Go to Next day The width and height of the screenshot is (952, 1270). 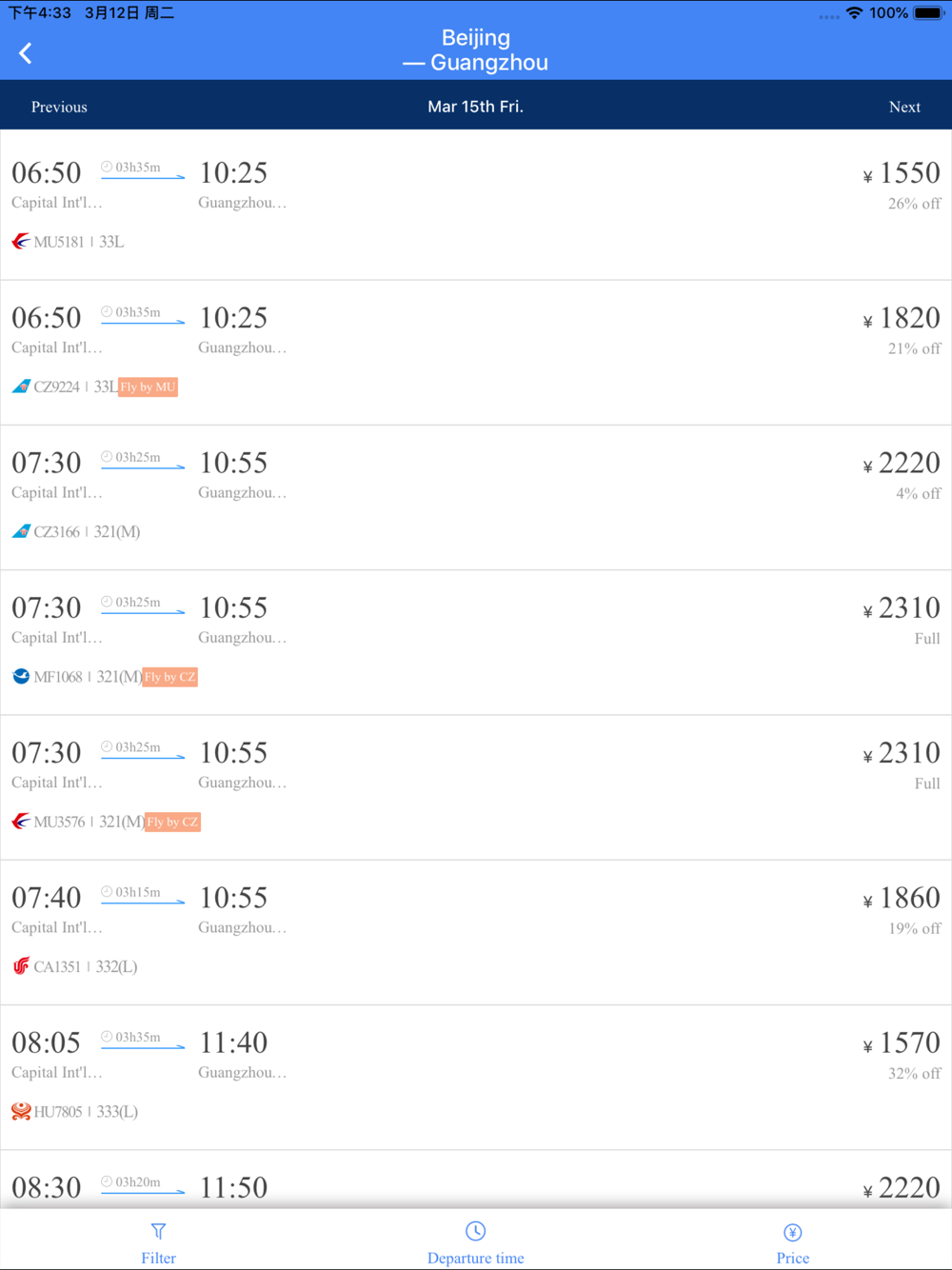[x=904, y=107]
